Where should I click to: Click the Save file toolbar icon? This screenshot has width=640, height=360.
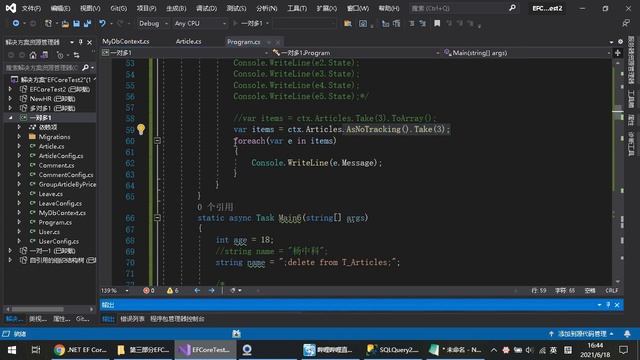76,24
